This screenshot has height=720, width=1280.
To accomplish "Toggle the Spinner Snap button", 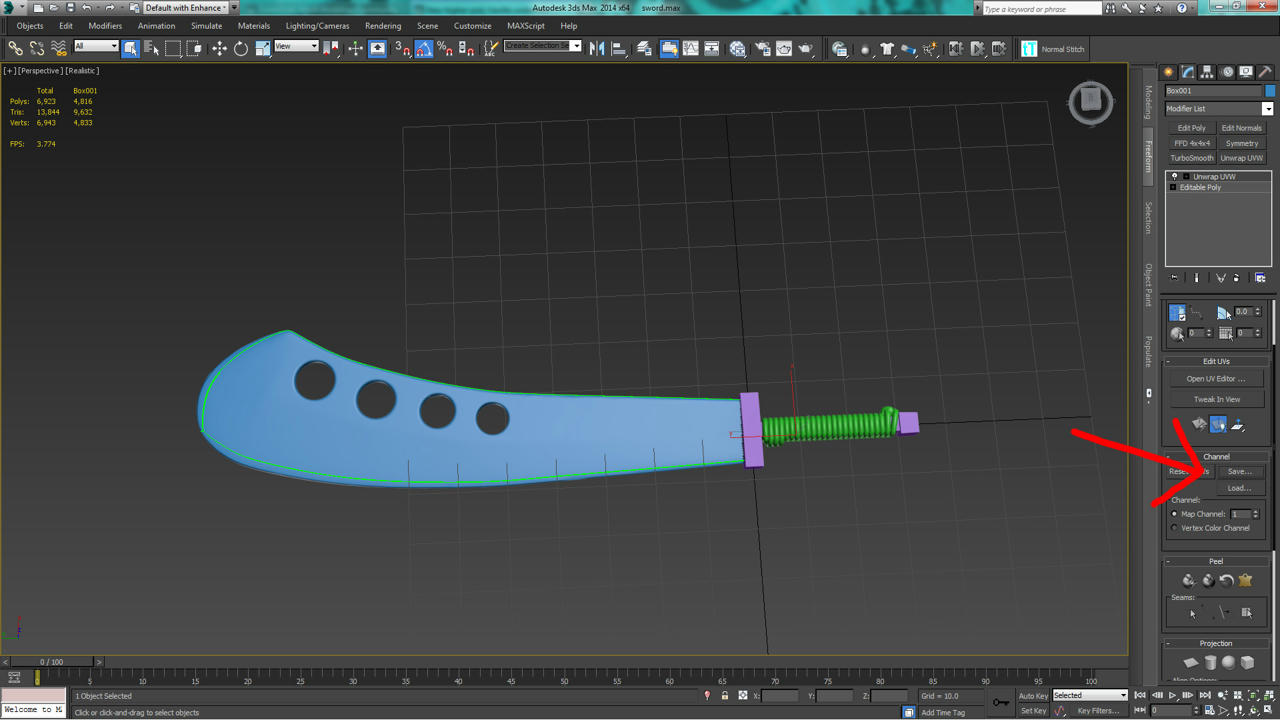I will [466, 48].
